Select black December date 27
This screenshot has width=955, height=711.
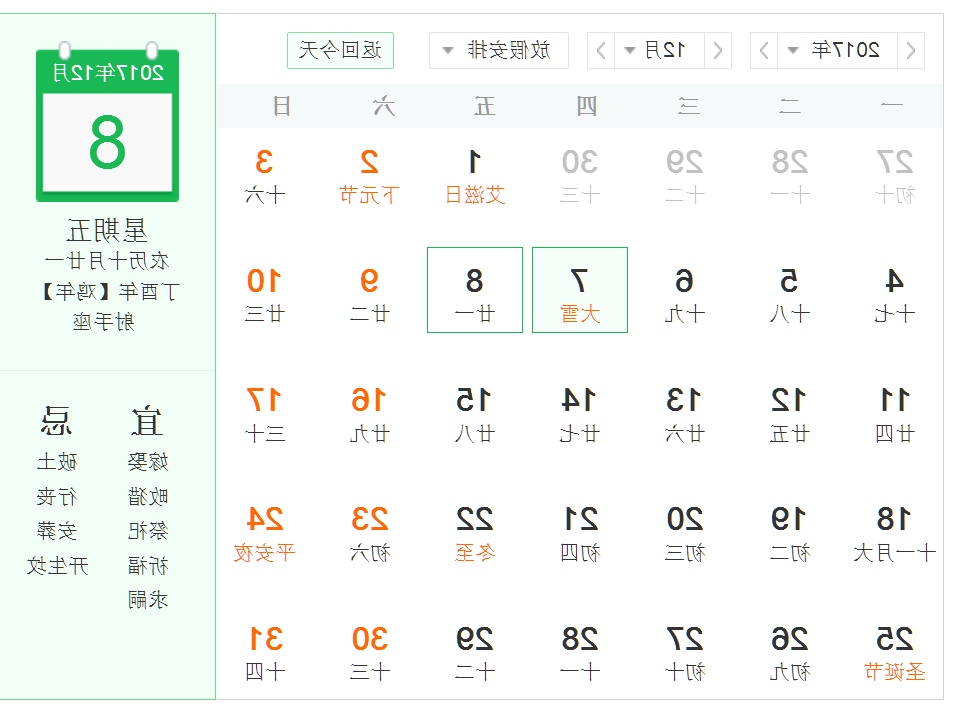(685, 654)
